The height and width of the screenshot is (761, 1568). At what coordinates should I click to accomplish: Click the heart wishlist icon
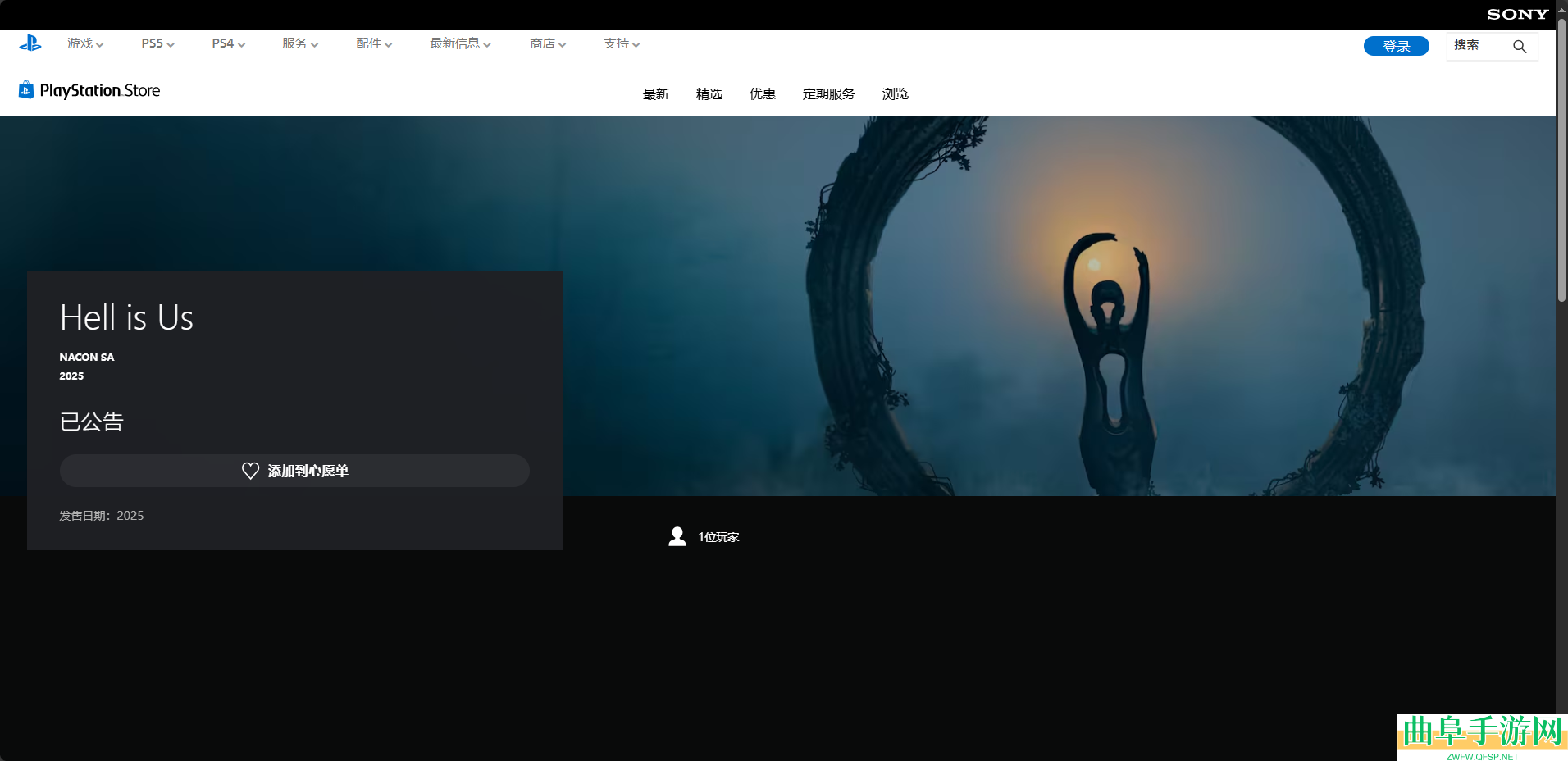tap(251, 471)
